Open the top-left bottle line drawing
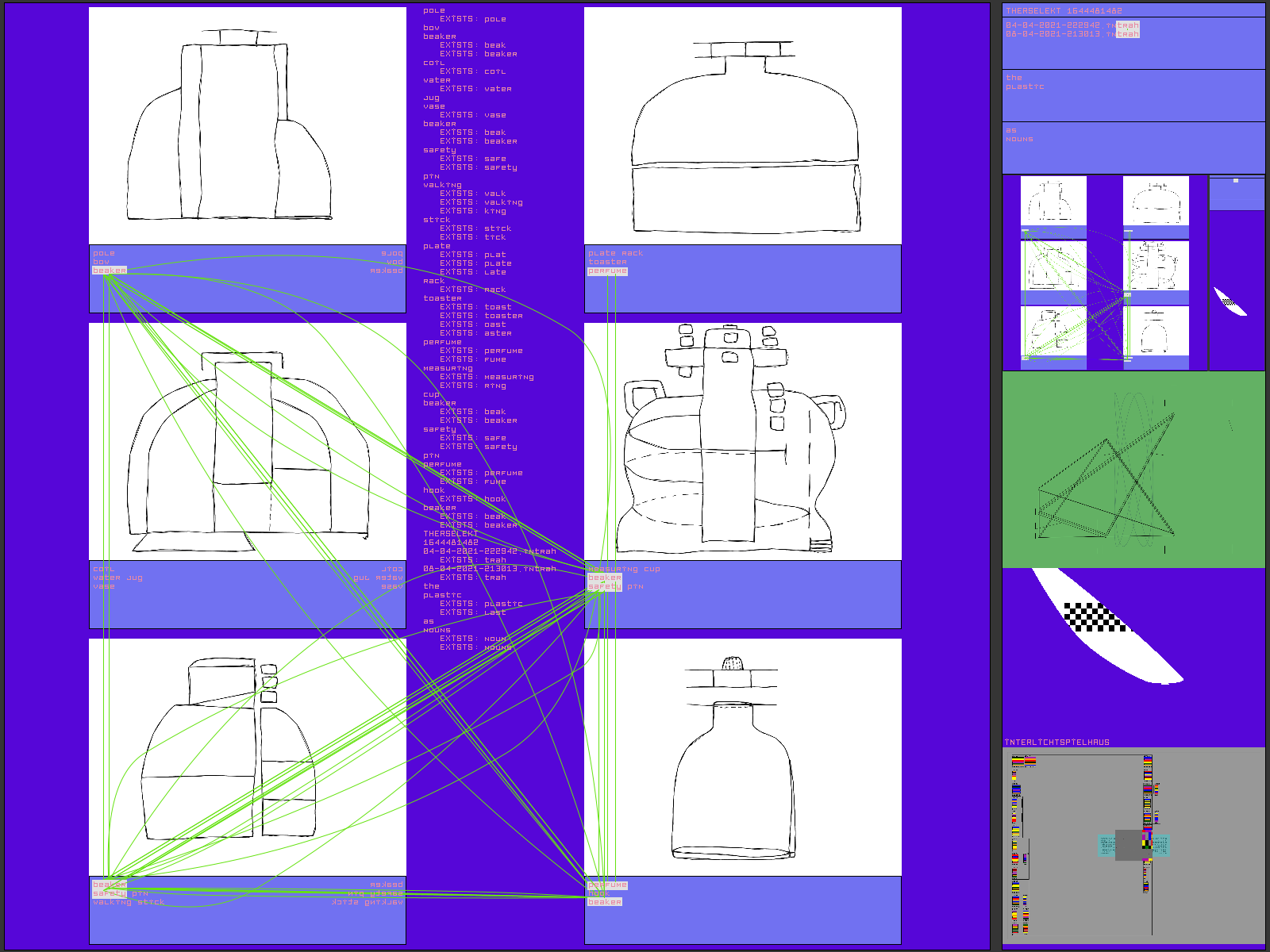 click(x=247, y=126)
